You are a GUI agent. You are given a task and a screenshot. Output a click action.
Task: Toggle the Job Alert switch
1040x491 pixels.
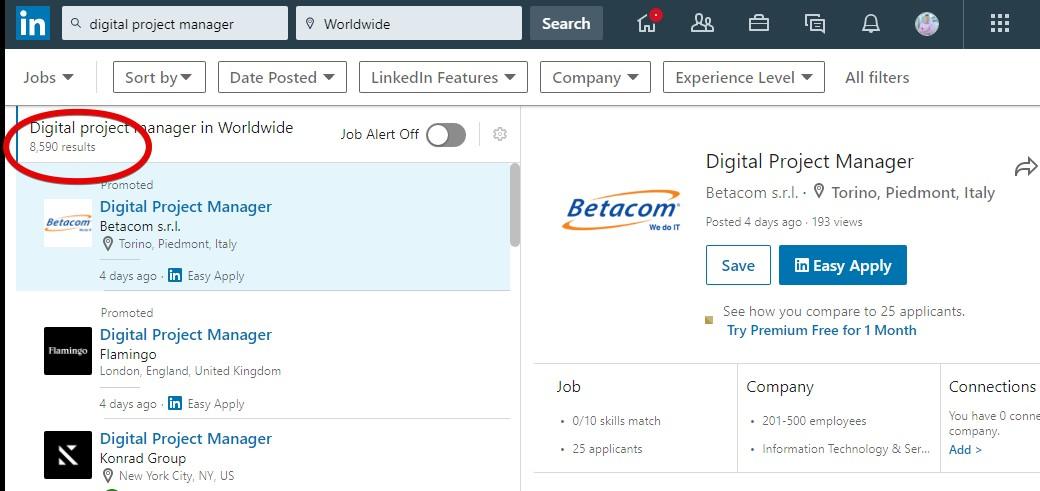click(x=446, y=135)
